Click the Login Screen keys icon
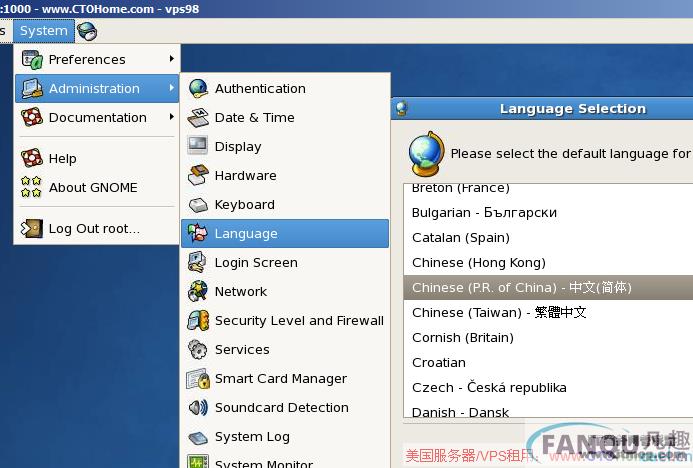The width and height of the screenshot is (693, 468). pyautogui.click(x=198, y=263)
